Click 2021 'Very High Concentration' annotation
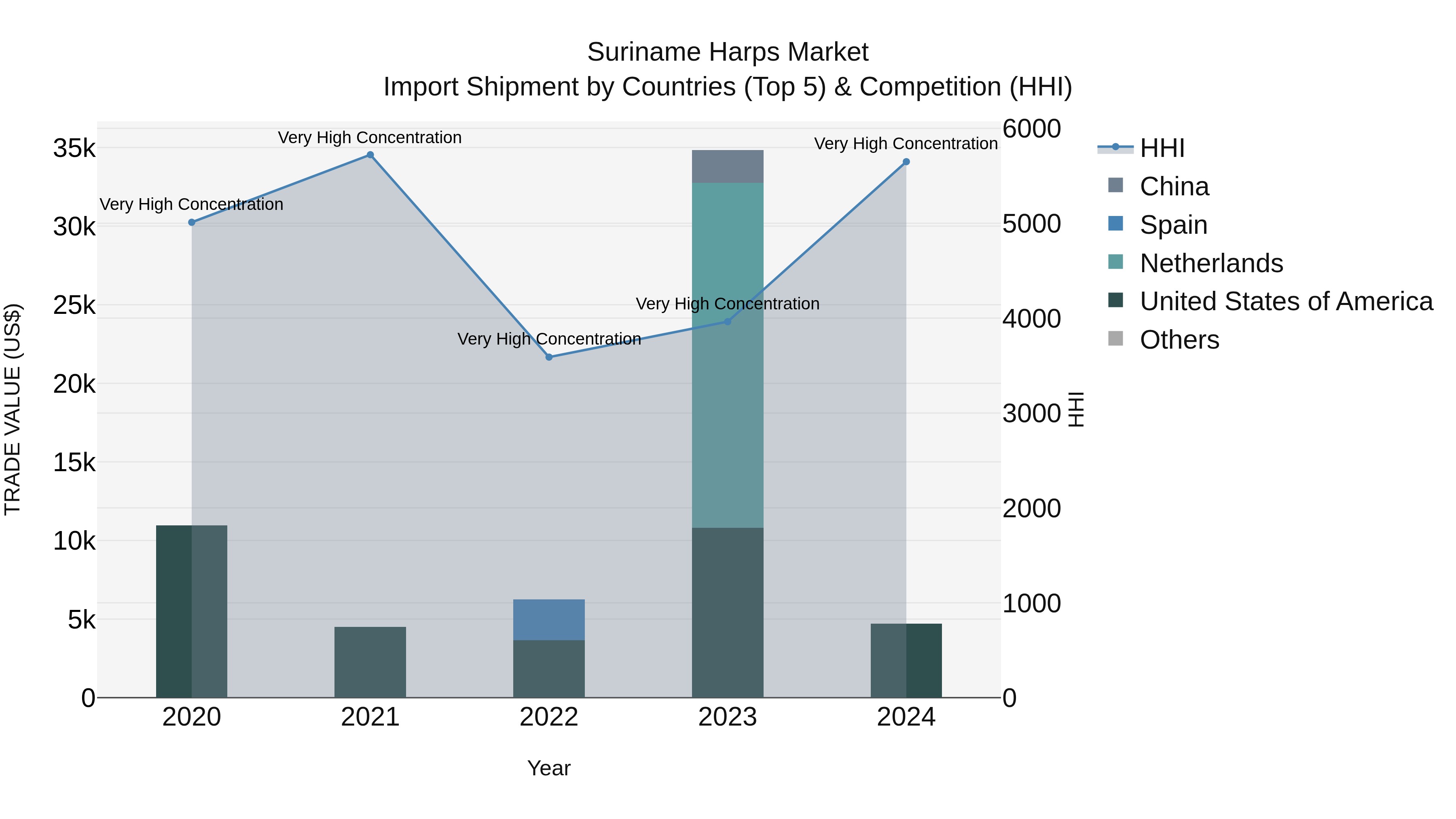The image size is (1456, 819). pyautogui.click(x=370, y=138)
